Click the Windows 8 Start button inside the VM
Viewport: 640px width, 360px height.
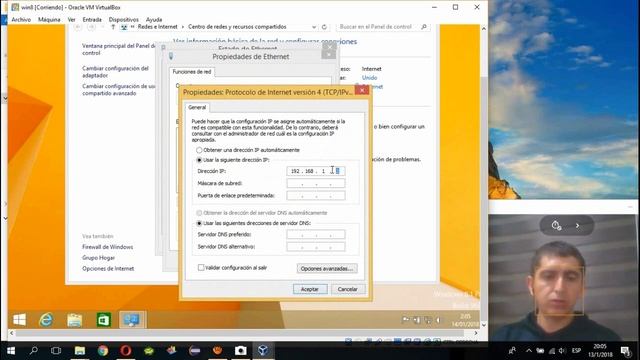point(19,320)
